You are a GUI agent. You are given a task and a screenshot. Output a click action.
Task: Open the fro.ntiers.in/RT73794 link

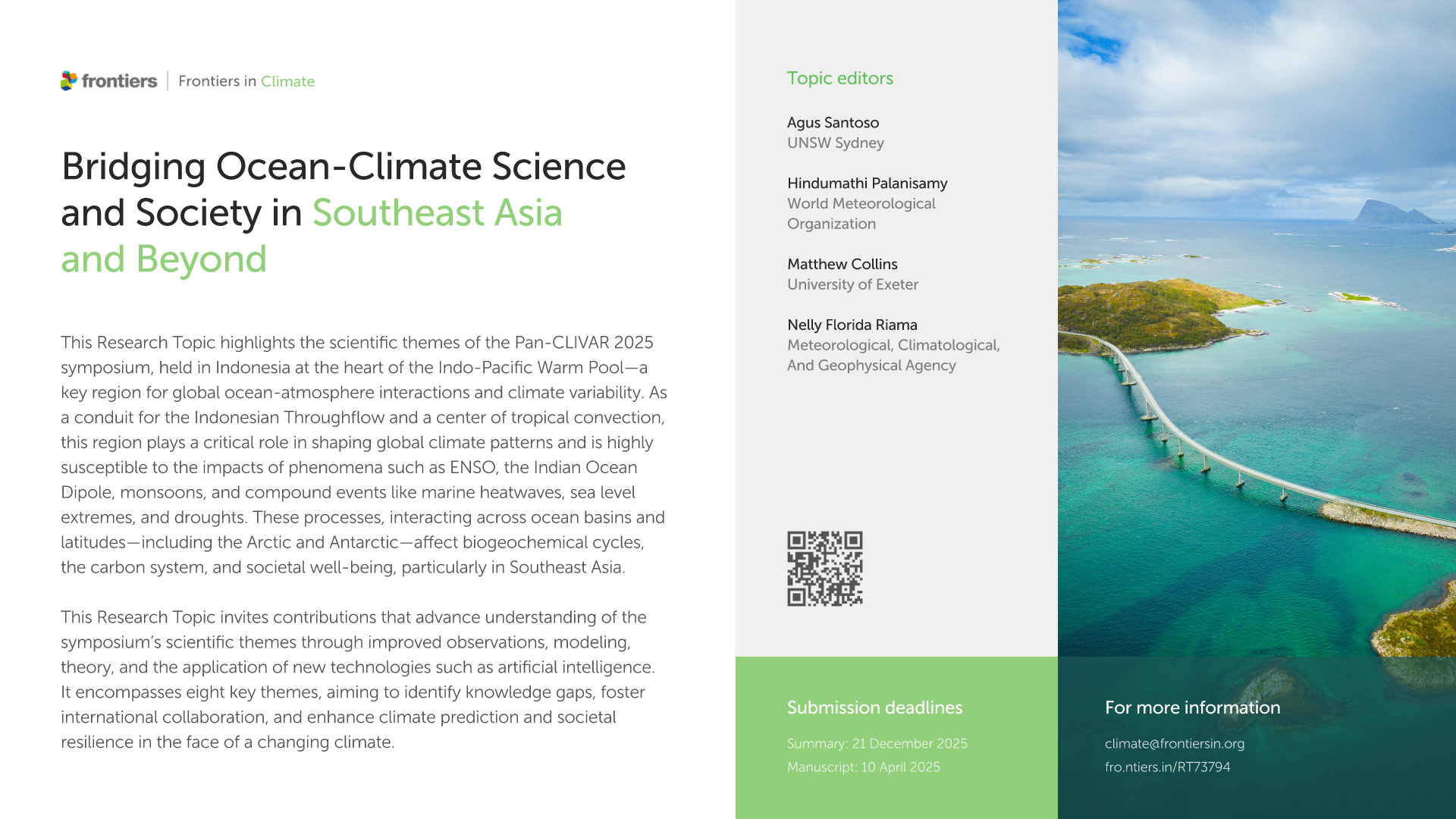click(1167, 767)
